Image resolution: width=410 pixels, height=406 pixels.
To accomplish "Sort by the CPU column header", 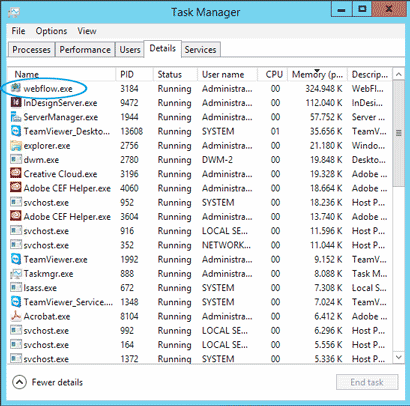I will 273,74.
